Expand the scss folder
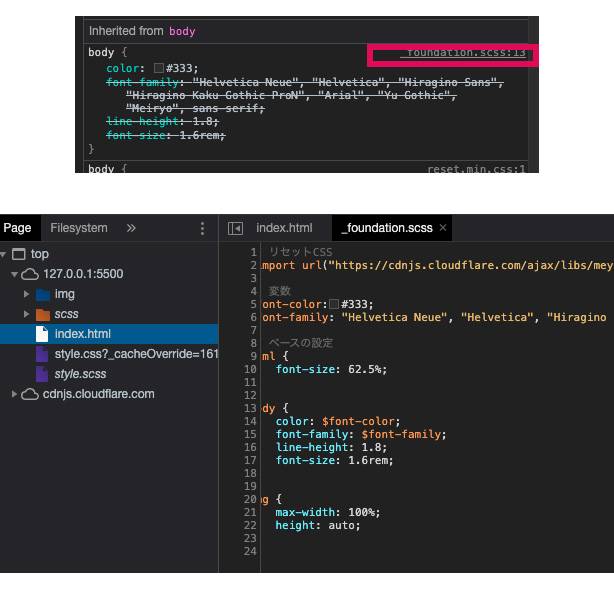The width and height of the screenshot is (614, 600). 27,314
